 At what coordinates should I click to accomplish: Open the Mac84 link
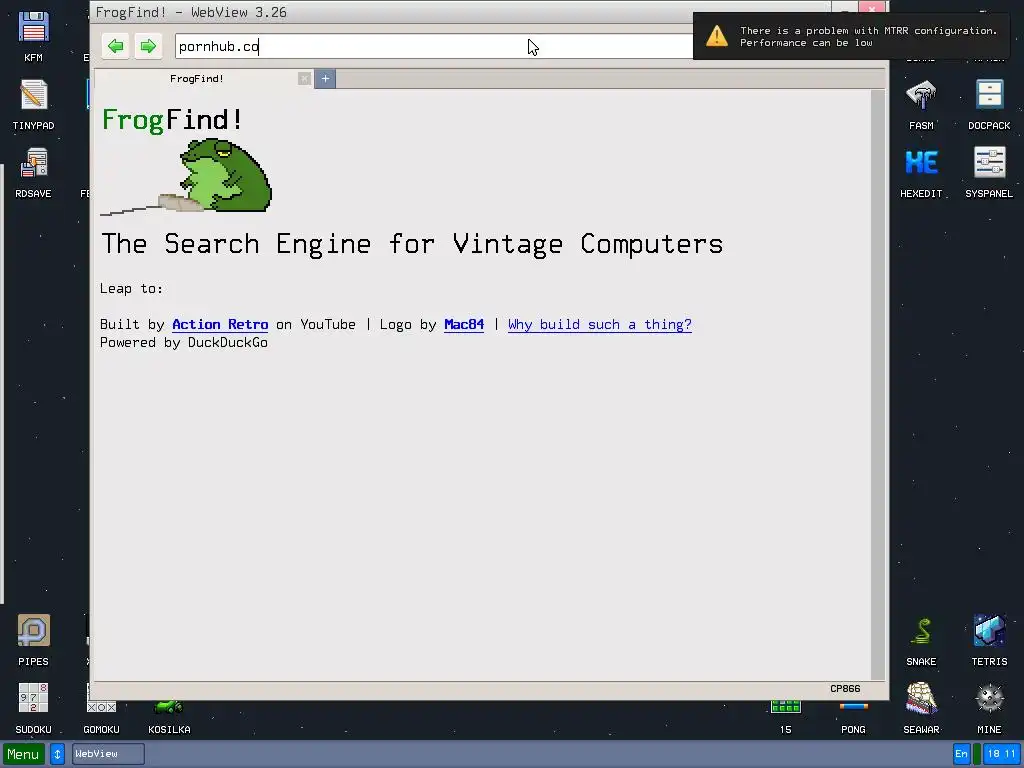click(464, 325)
